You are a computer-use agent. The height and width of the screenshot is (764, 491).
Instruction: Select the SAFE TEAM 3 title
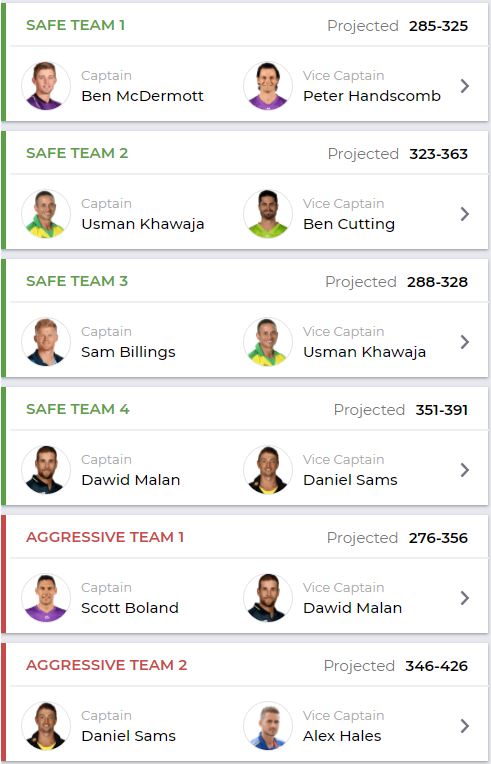coord(77,282)
